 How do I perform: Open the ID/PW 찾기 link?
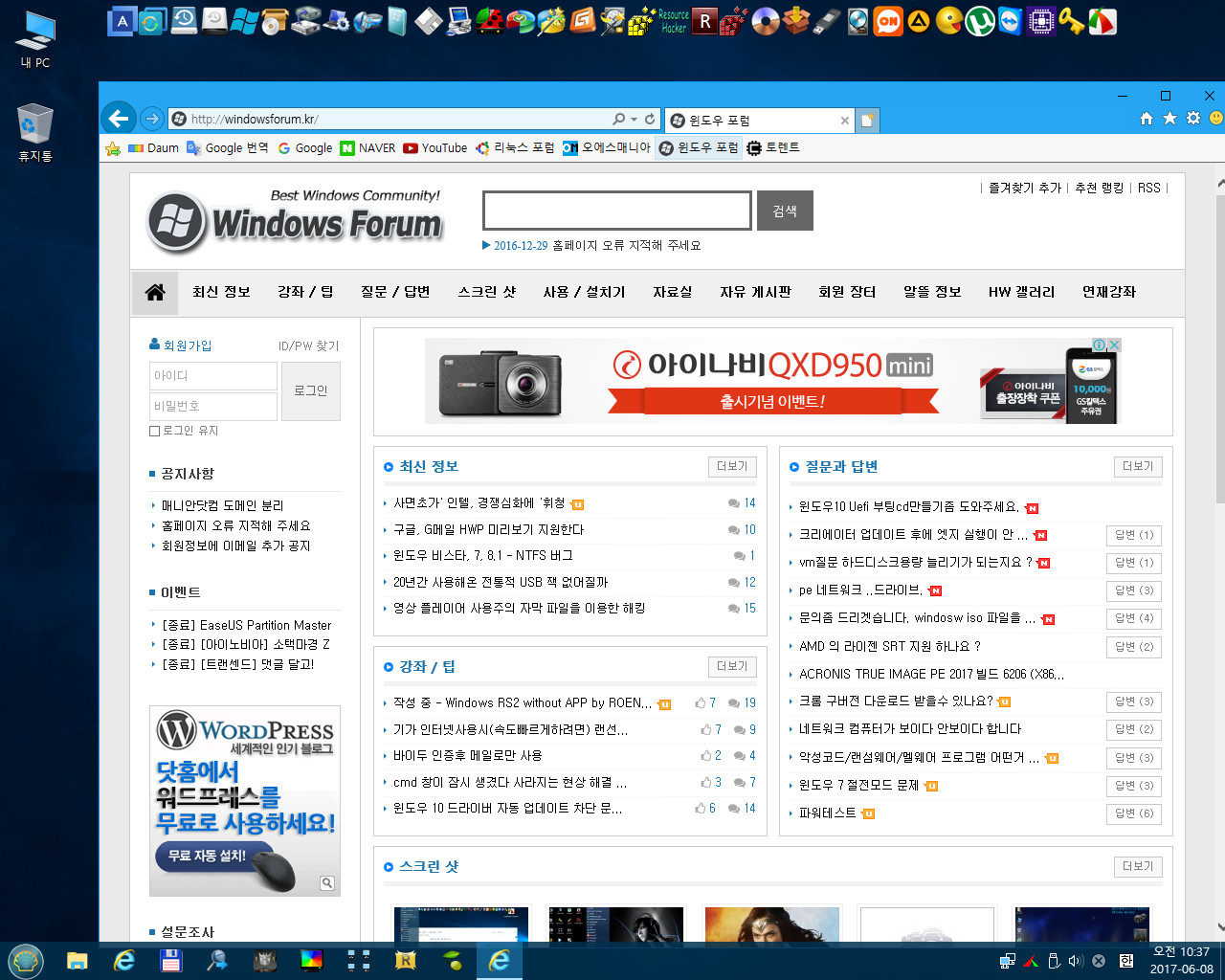coord(308,346)
